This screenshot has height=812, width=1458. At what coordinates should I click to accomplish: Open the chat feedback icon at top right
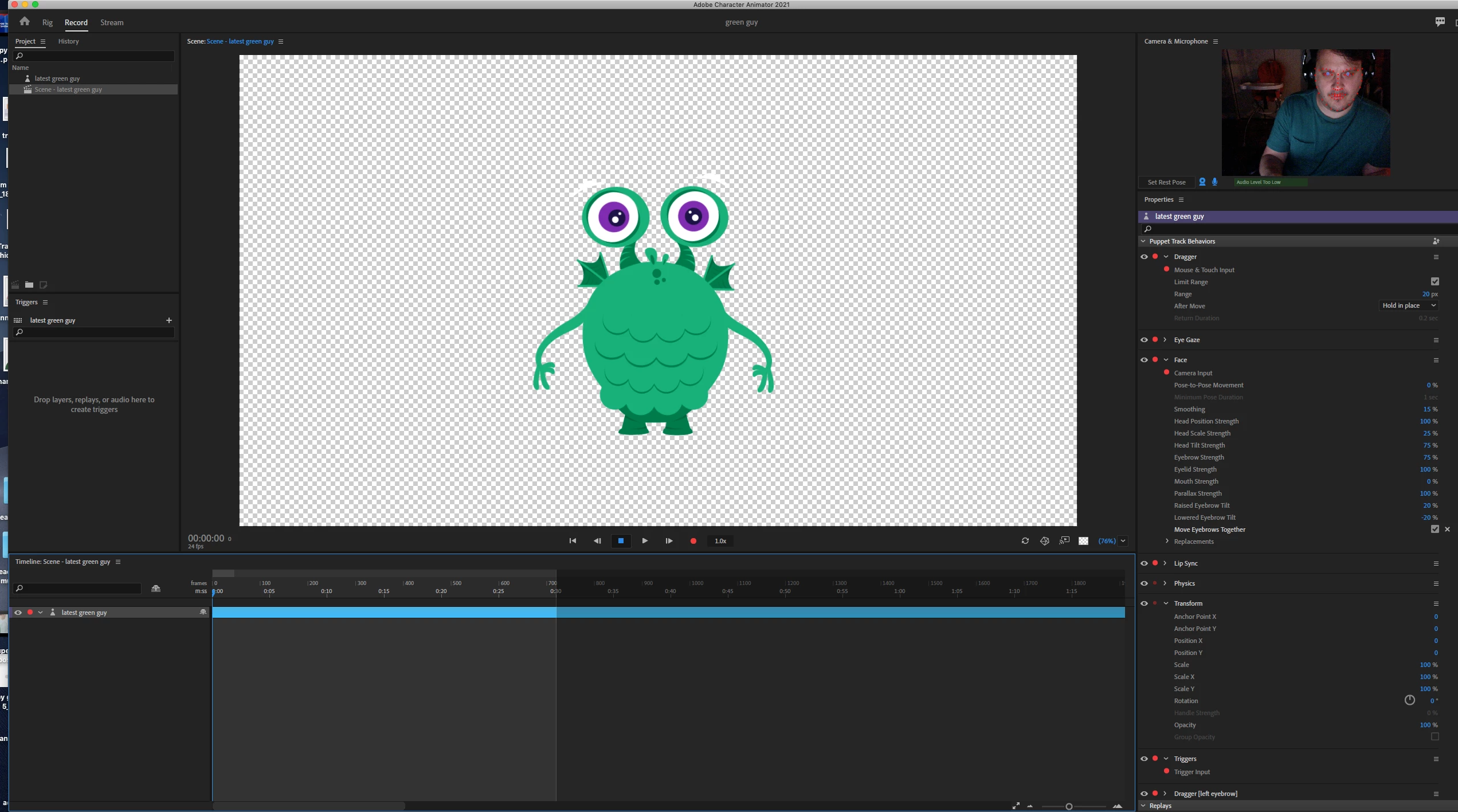pos(1440,22)
